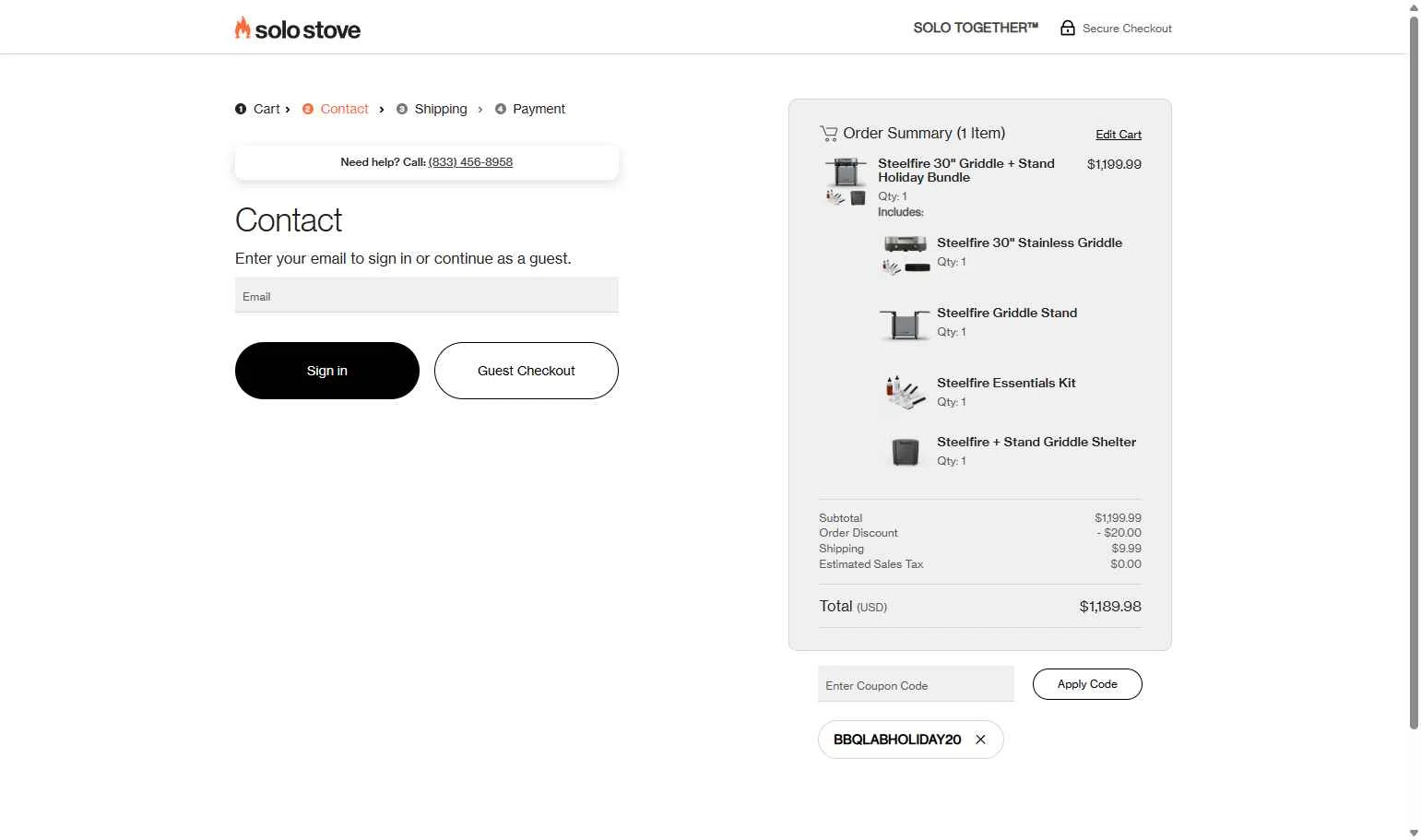This screenshot has height=840, width=1421.
Task: Click the Steelfire Essentials Kit thumbnail
Action: coord(905,392)
